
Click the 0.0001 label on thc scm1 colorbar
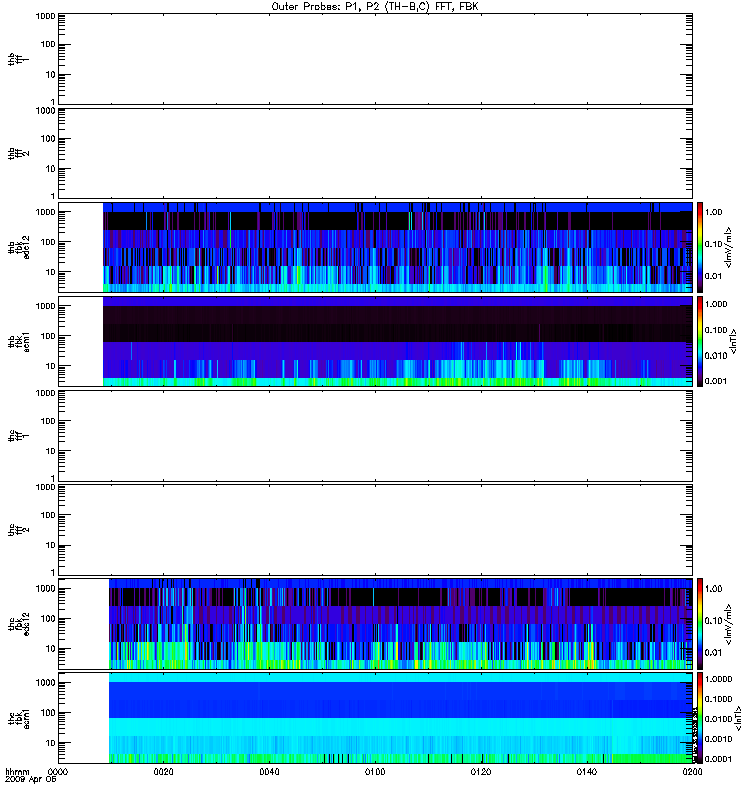[718, 759]
